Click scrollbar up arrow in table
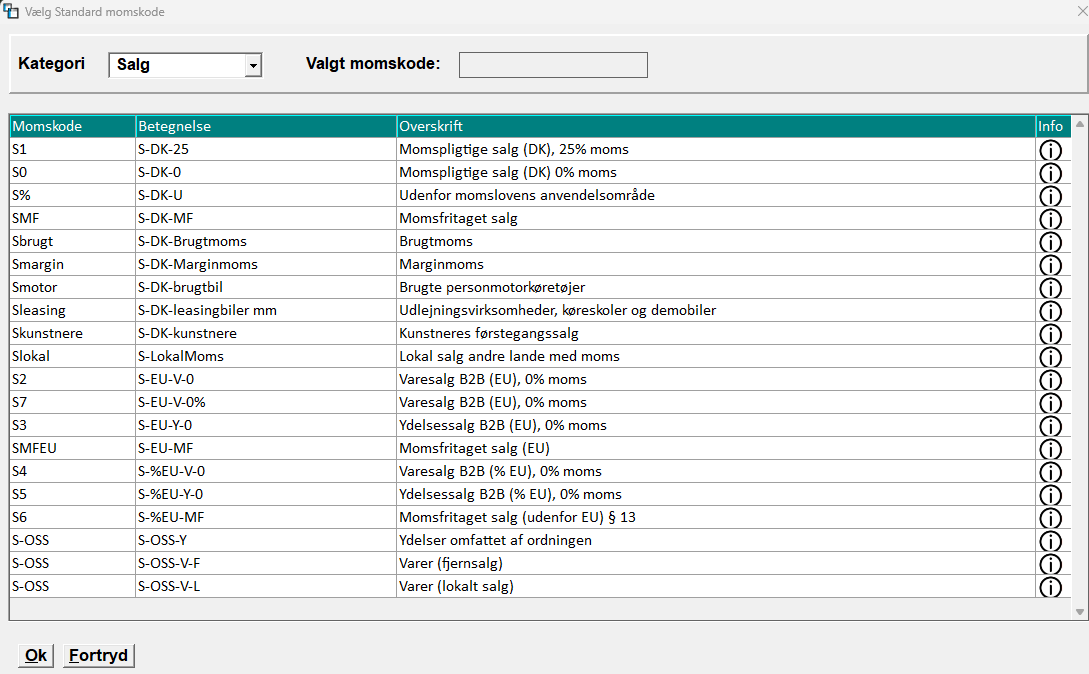The image size is (1089, 674). tap(1080, 124)
